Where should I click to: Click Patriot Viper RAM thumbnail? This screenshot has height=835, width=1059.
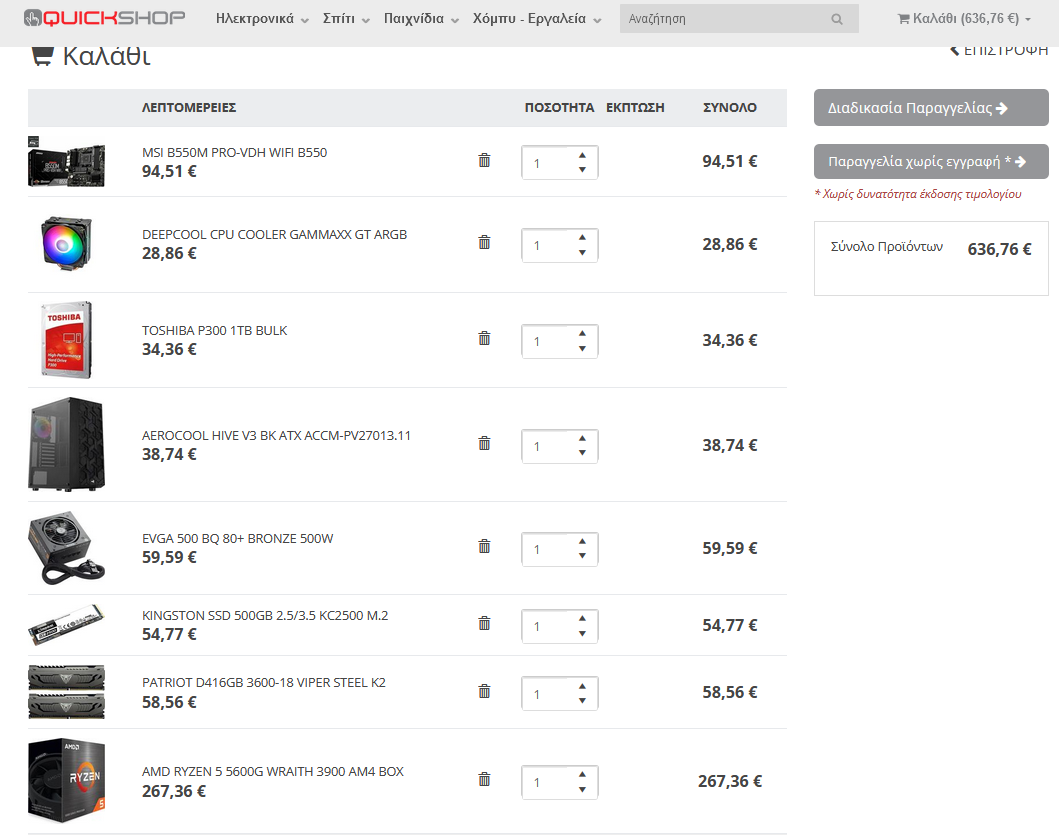(66, 692)
